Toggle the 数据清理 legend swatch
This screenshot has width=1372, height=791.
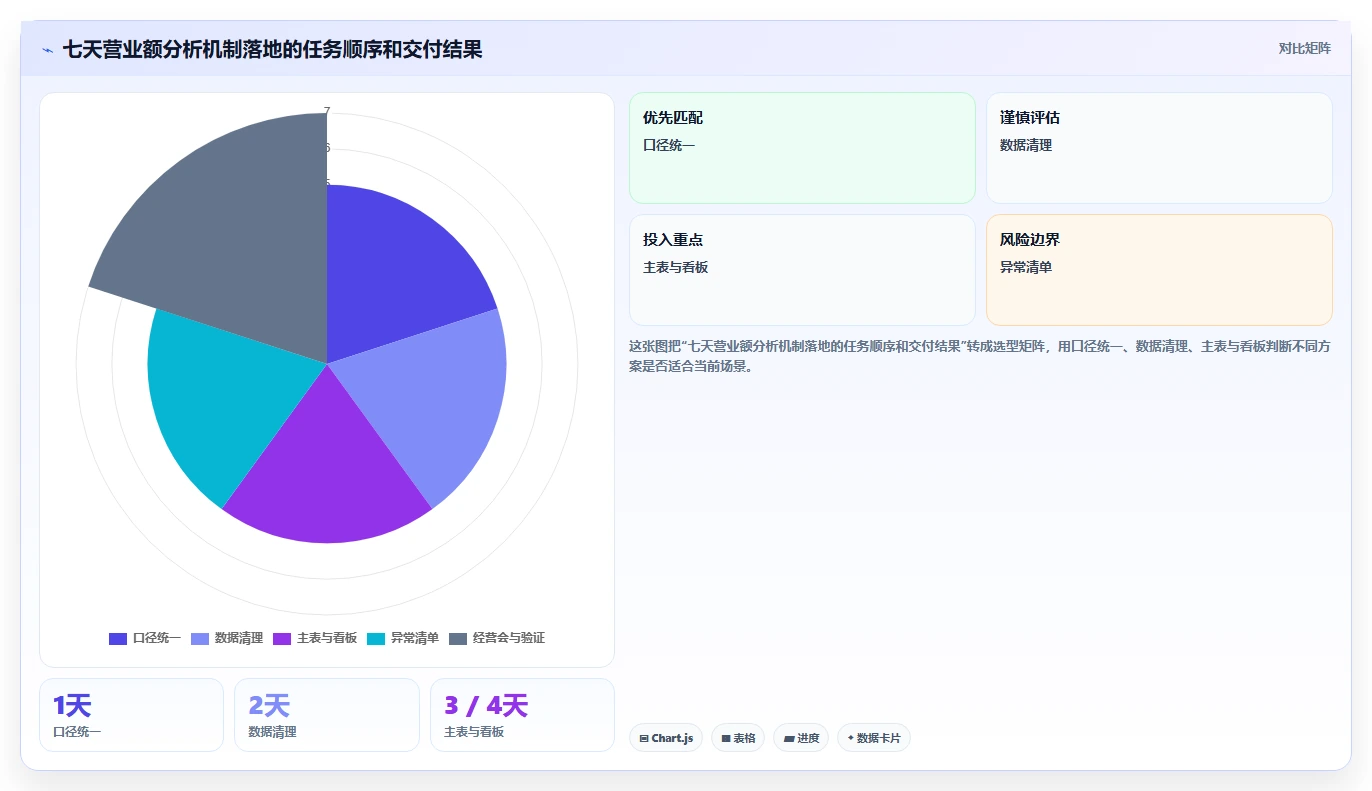pyautogui.click(x=200, y=639)
